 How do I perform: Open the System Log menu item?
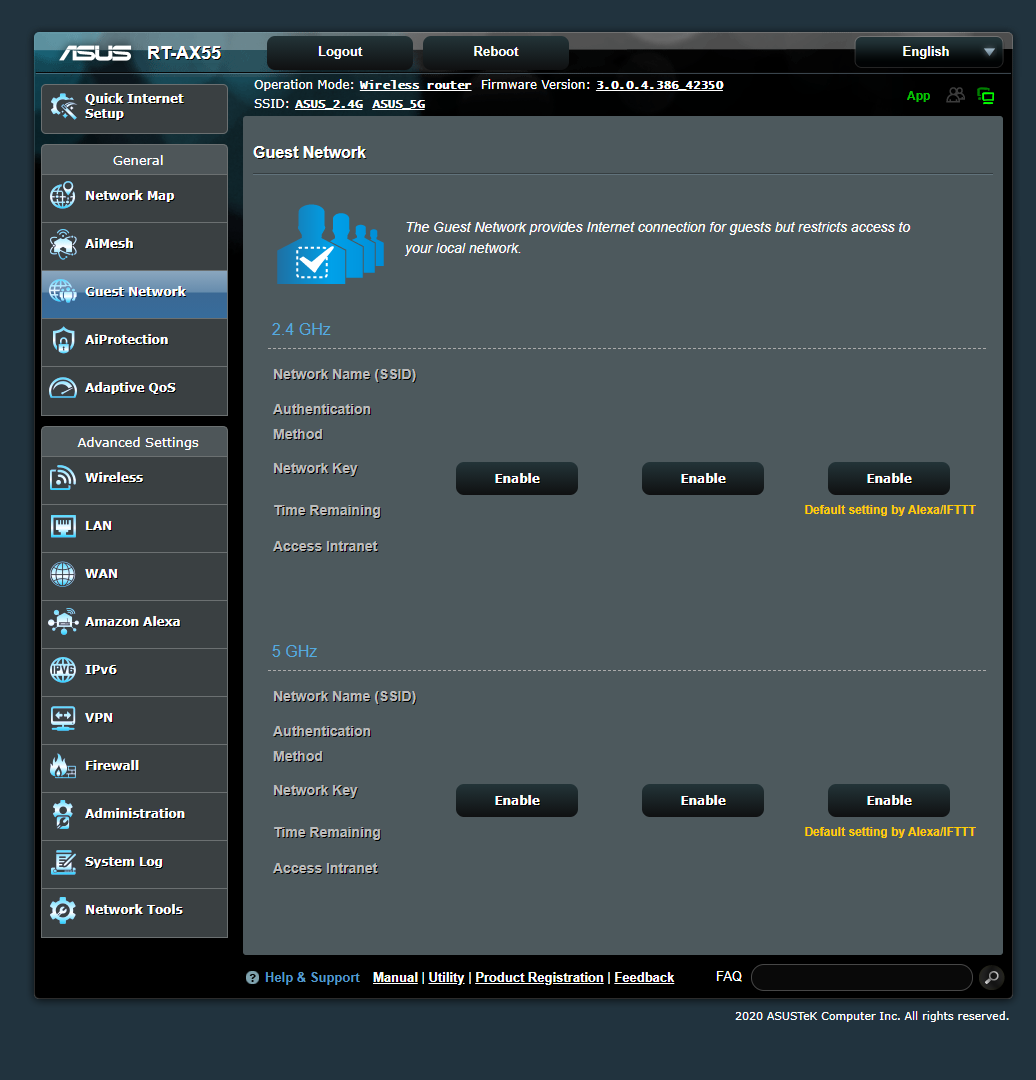134,864
